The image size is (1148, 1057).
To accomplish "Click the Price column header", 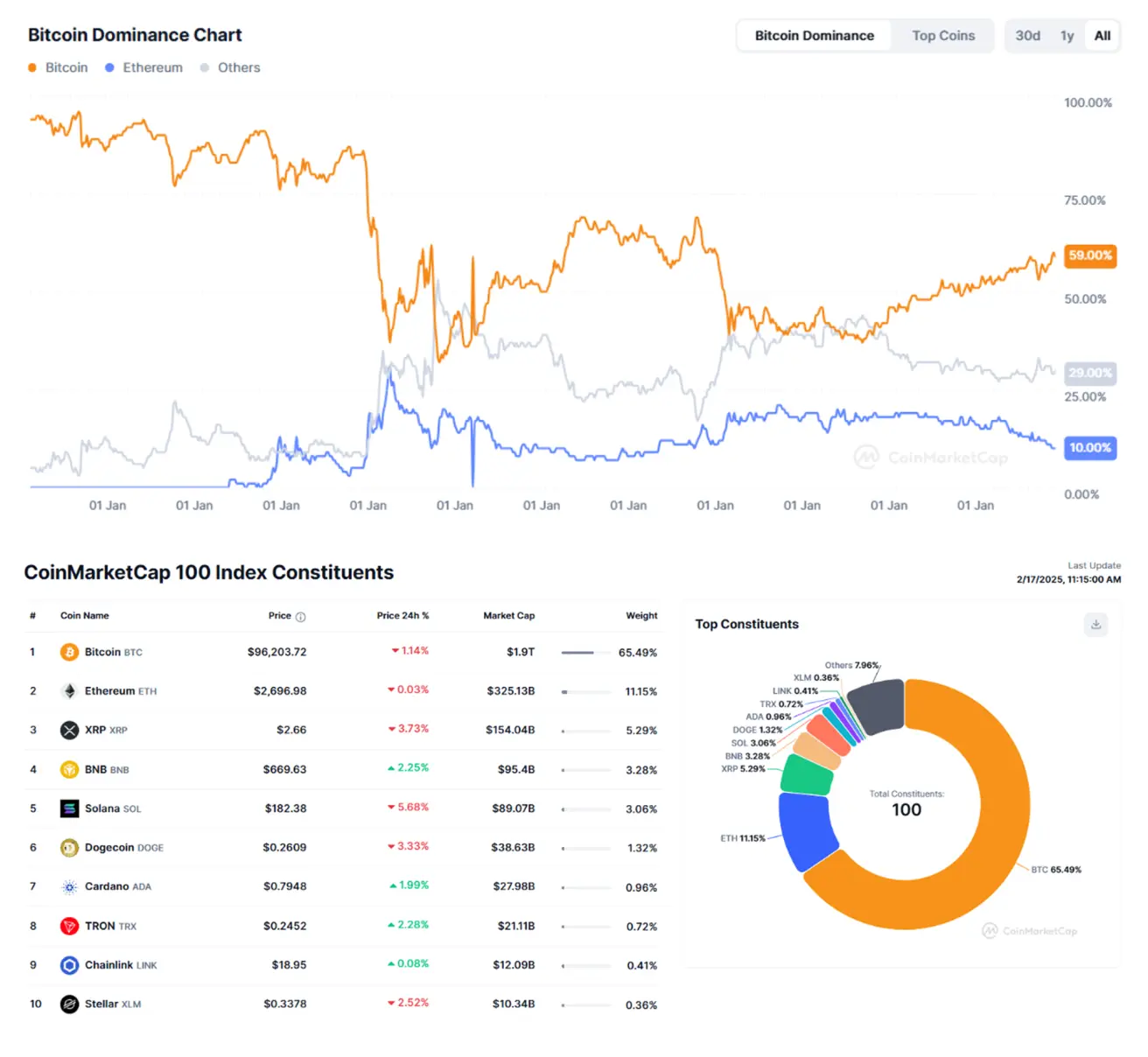I will coord(280,616).
